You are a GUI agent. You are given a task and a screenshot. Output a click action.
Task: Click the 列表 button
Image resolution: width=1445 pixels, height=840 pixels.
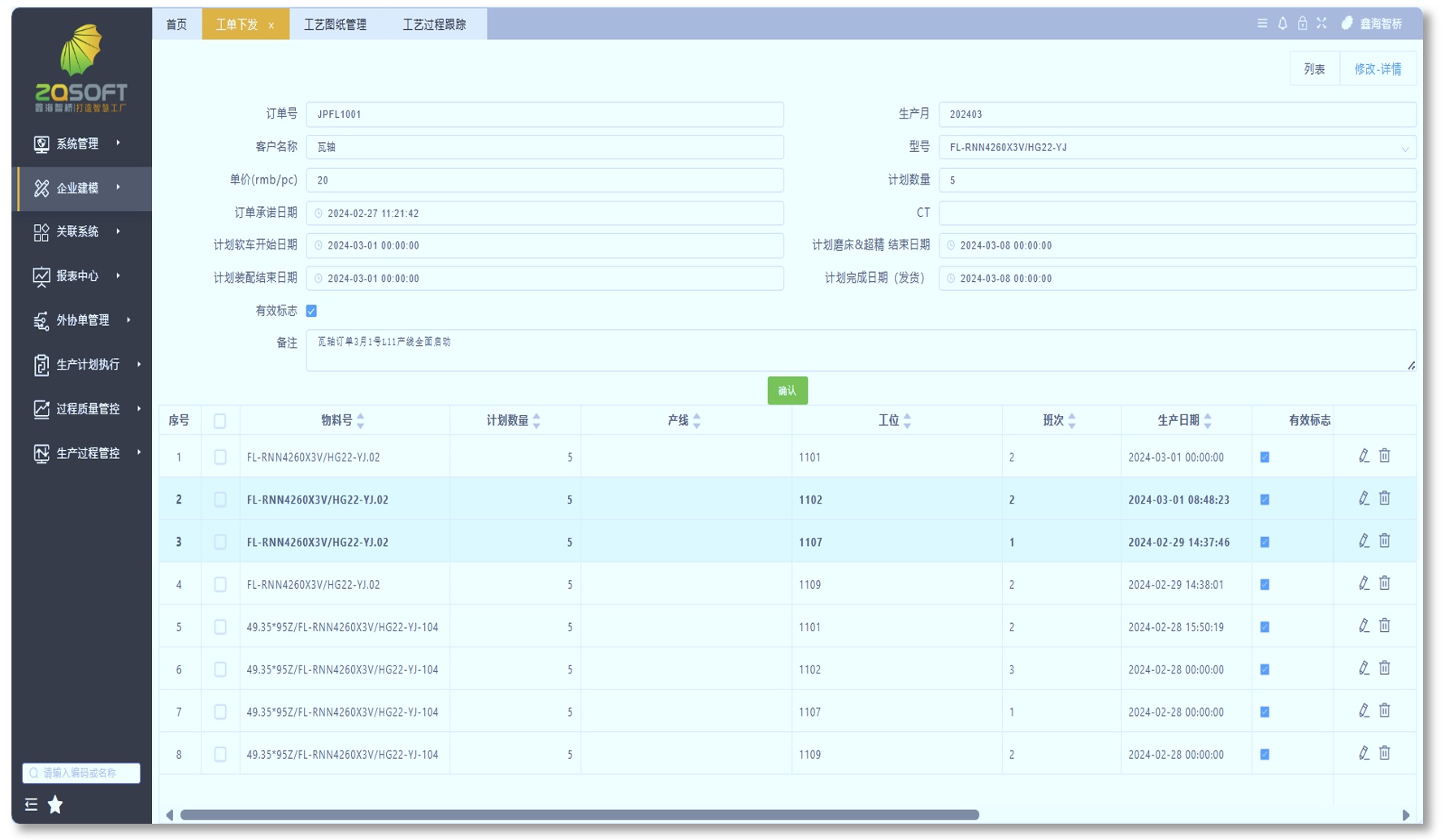pos(1314,69)
